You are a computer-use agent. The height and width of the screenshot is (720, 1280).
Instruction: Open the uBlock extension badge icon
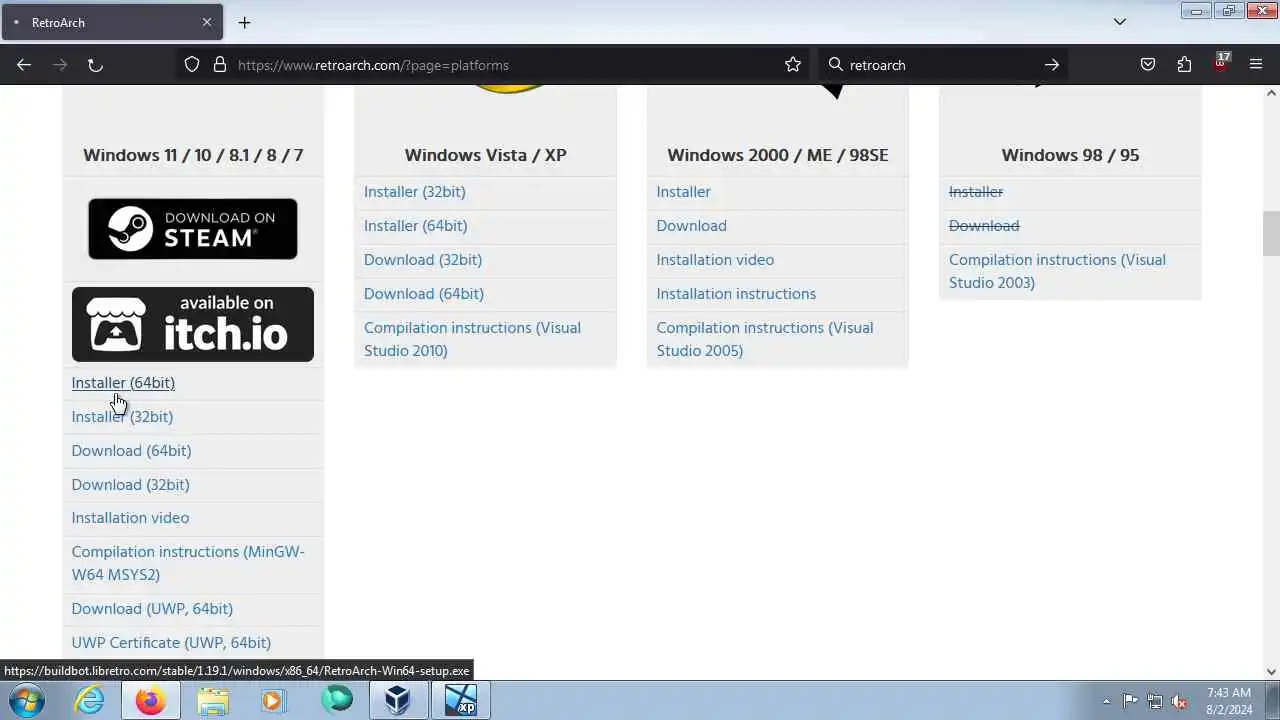1221,63
